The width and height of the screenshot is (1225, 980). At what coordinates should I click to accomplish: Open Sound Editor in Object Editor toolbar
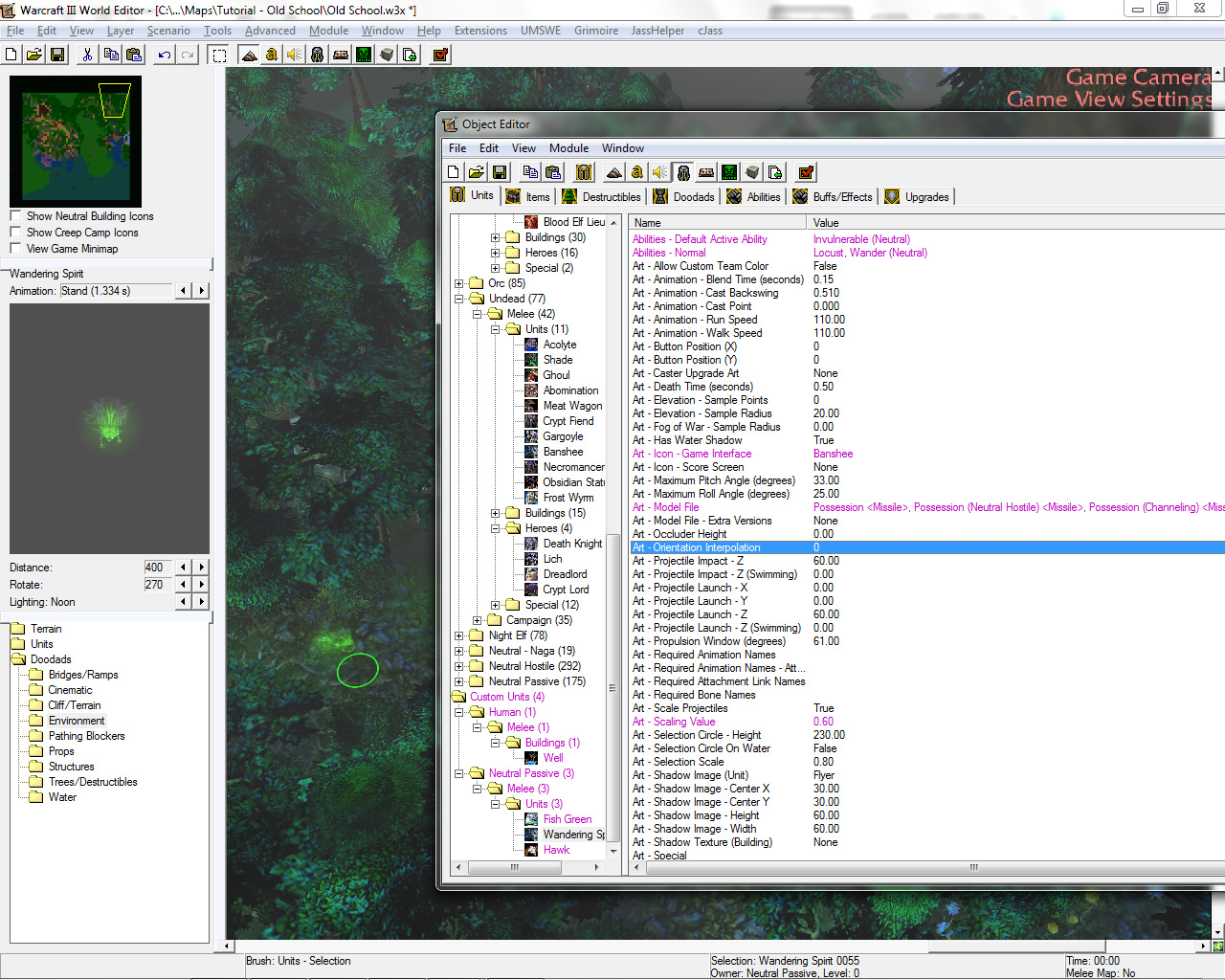[660, 172]
